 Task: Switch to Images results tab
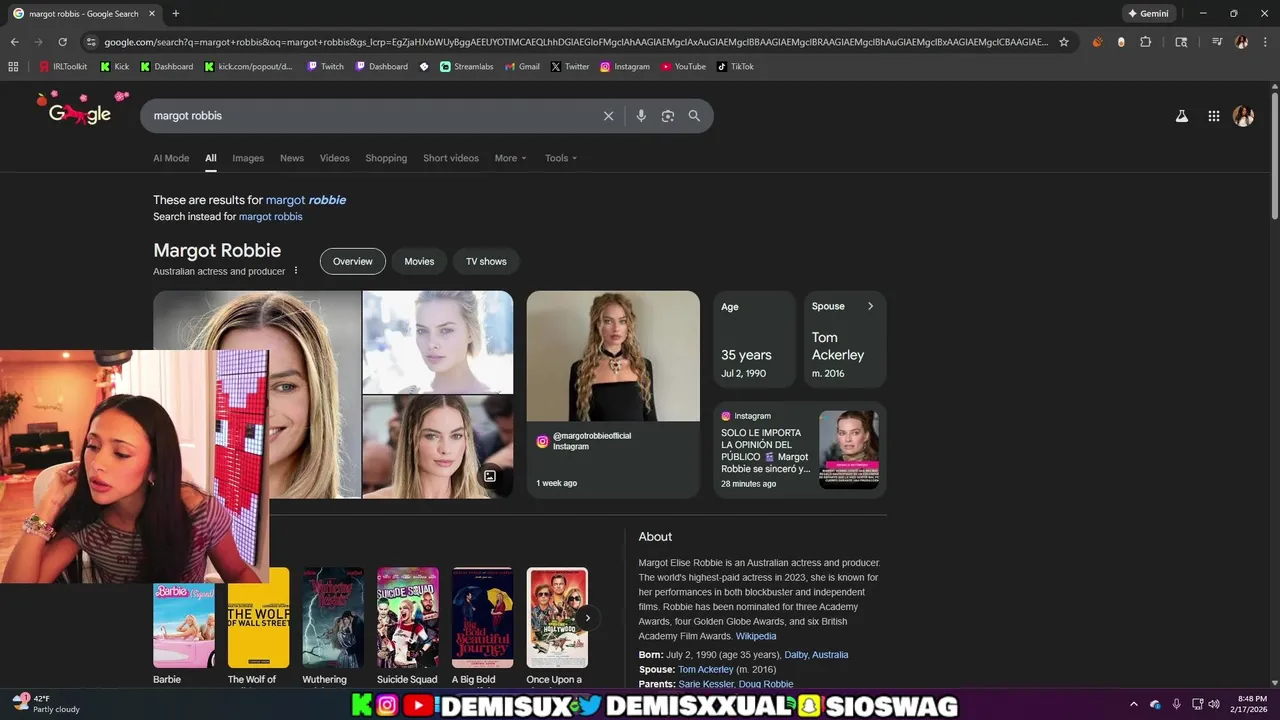coord(248,158)
